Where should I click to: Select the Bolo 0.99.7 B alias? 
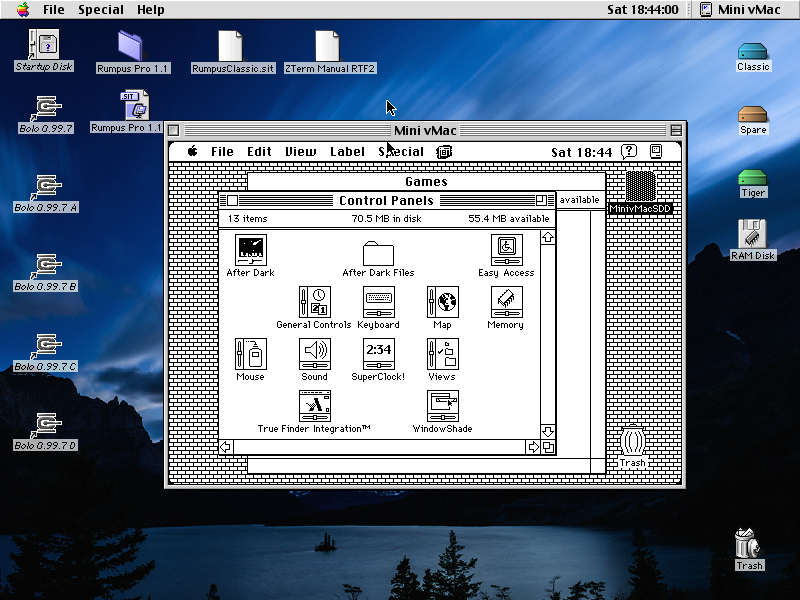46,266
